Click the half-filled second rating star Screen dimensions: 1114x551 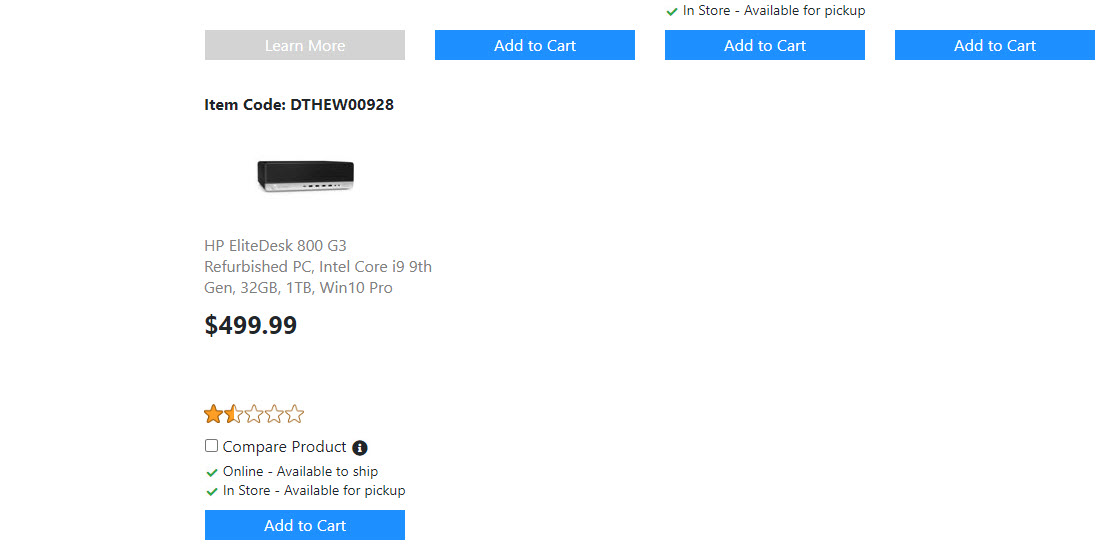[x=234, y=414]
